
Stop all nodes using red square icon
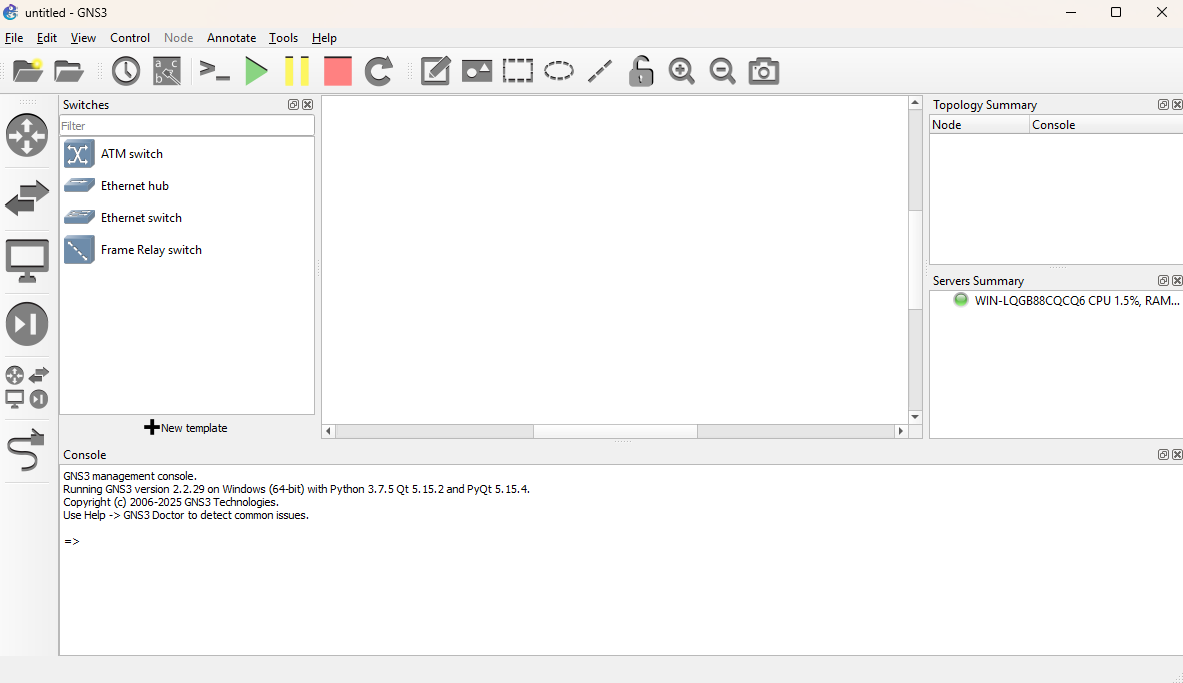(338, 71)
